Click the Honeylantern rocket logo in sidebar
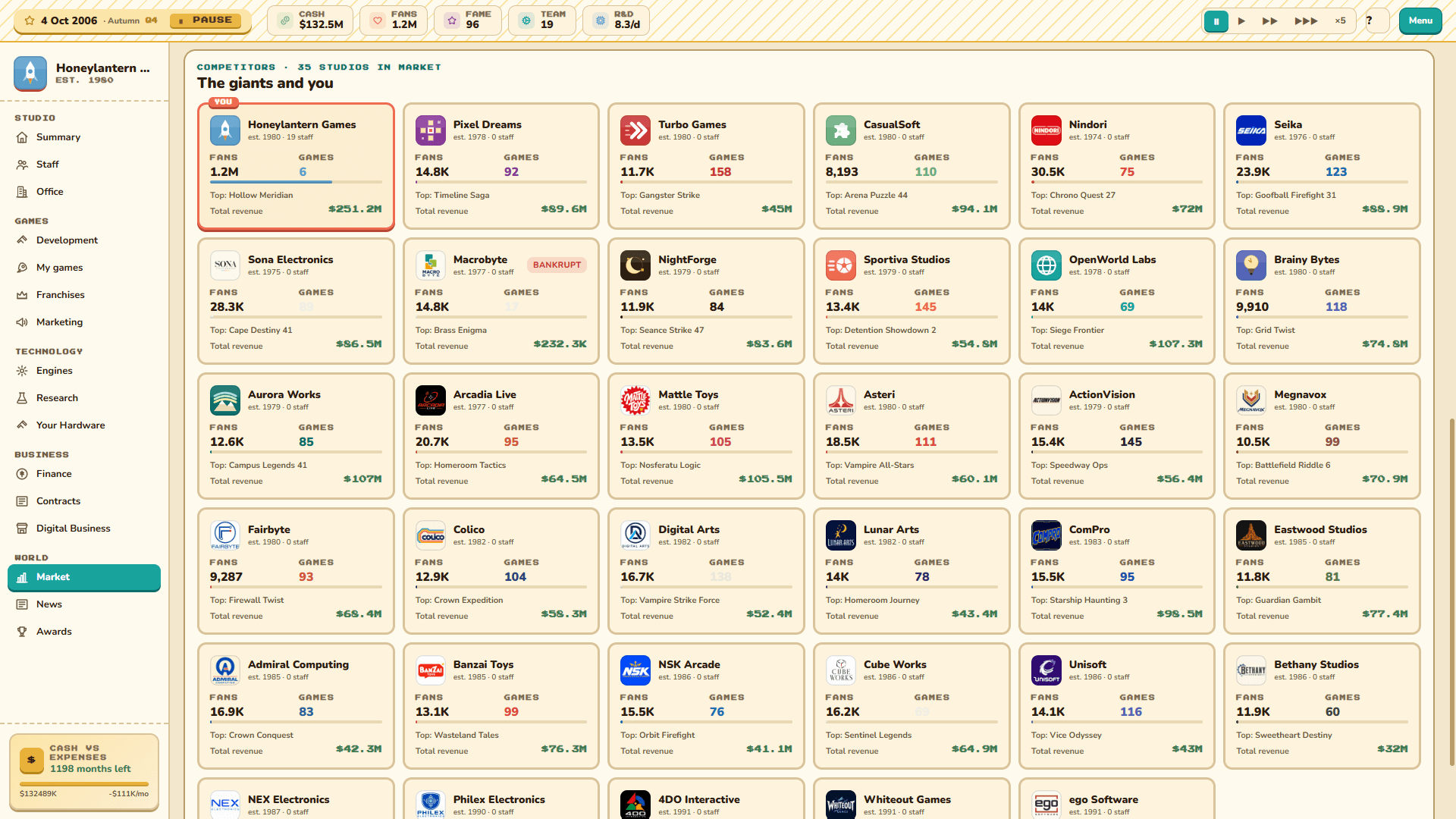The width and height of the screenshot is (1456, 819). [30, 74]
